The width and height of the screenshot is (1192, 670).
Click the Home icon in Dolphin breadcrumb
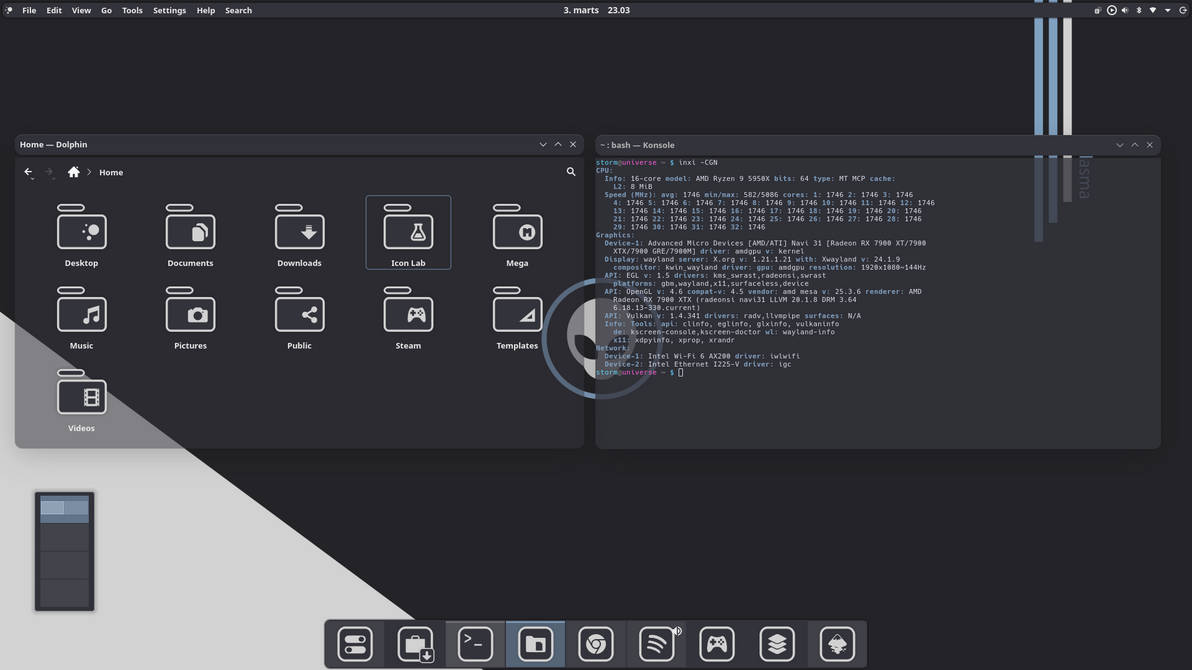click(74, 172)
